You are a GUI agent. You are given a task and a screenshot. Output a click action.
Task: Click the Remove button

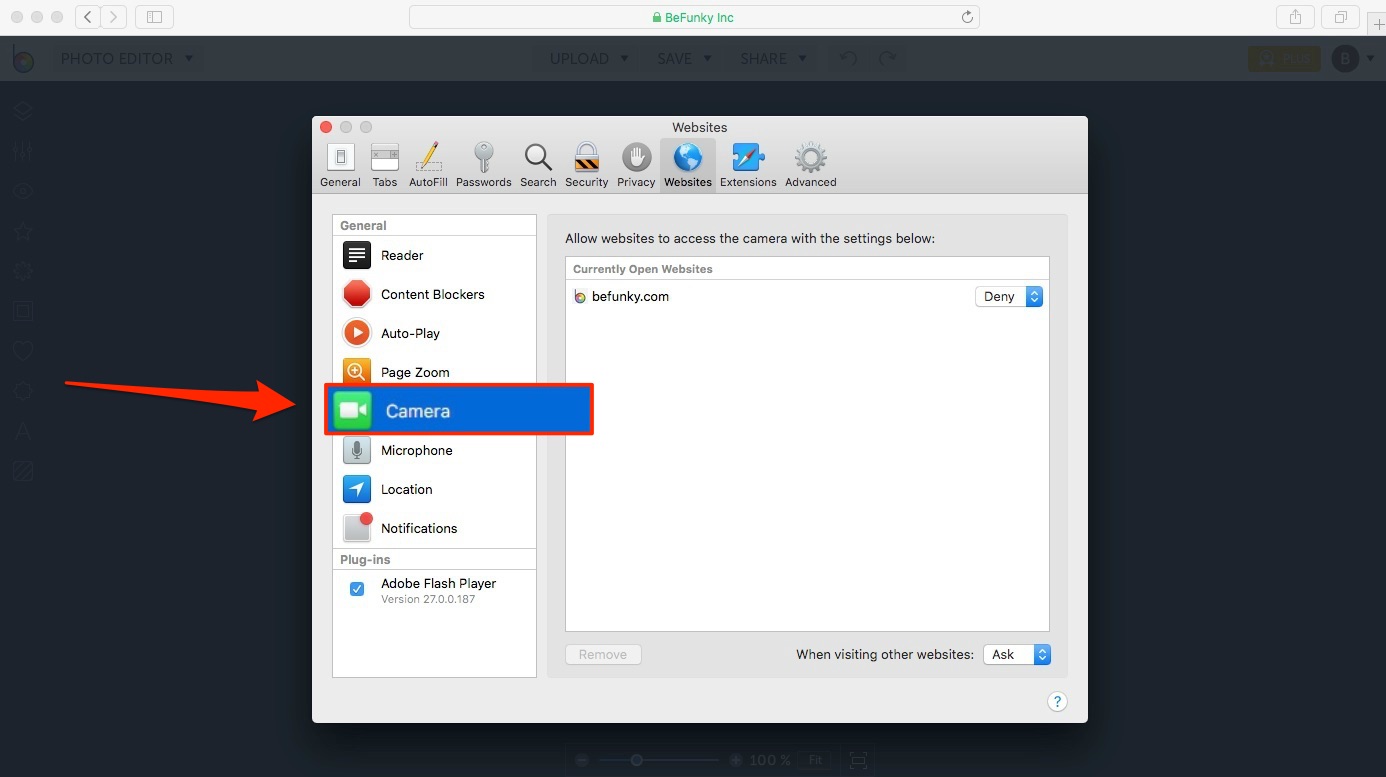603,654
